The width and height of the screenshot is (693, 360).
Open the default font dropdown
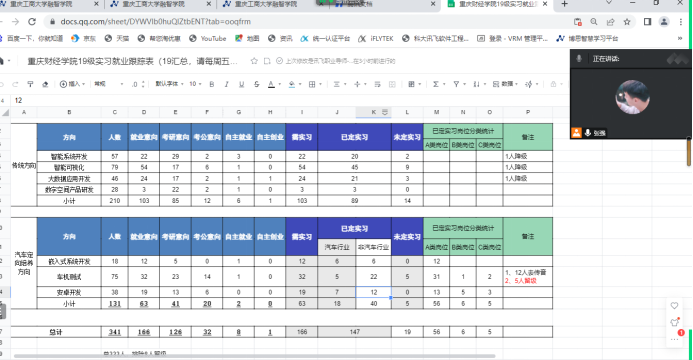pos(169,84)
